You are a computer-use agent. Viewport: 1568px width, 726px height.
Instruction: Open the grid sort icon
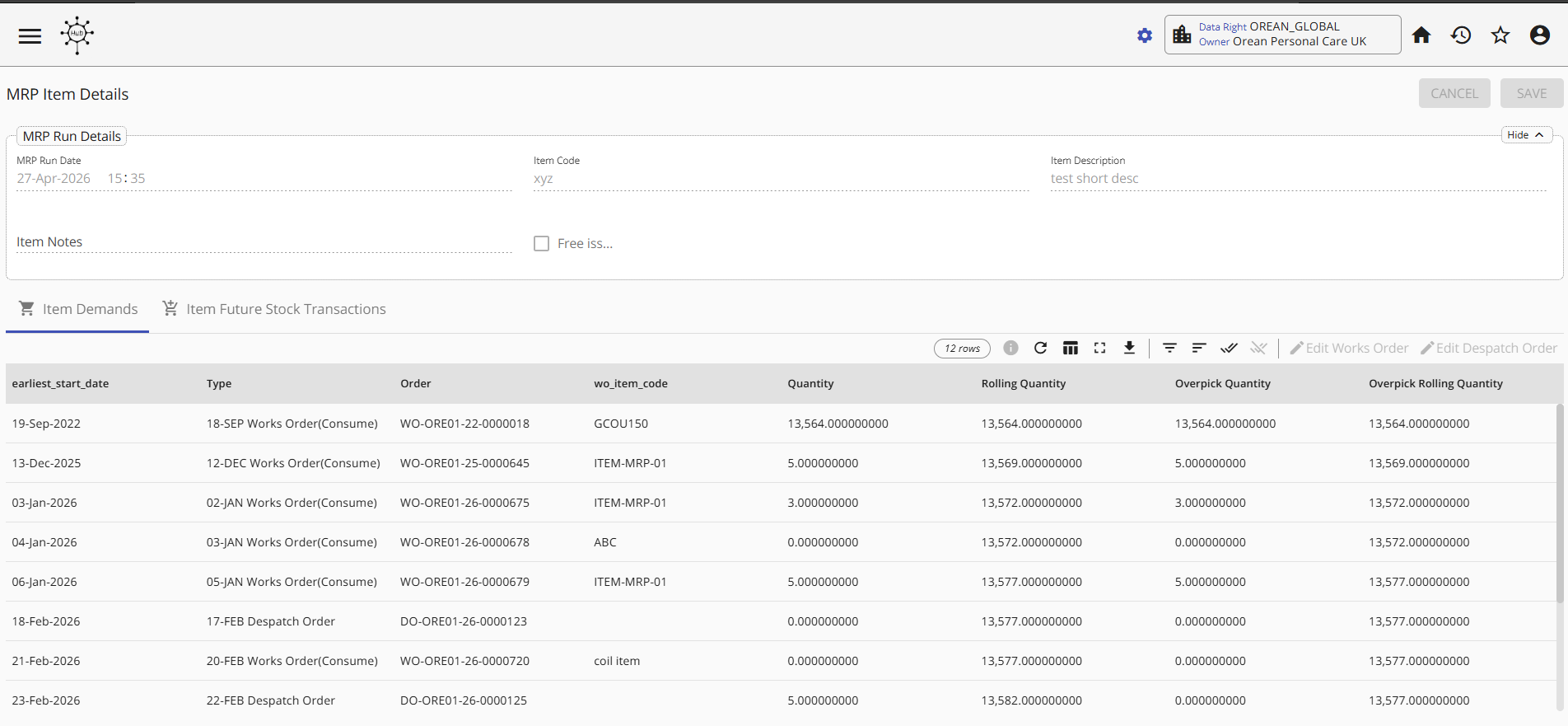(1199, 348)
